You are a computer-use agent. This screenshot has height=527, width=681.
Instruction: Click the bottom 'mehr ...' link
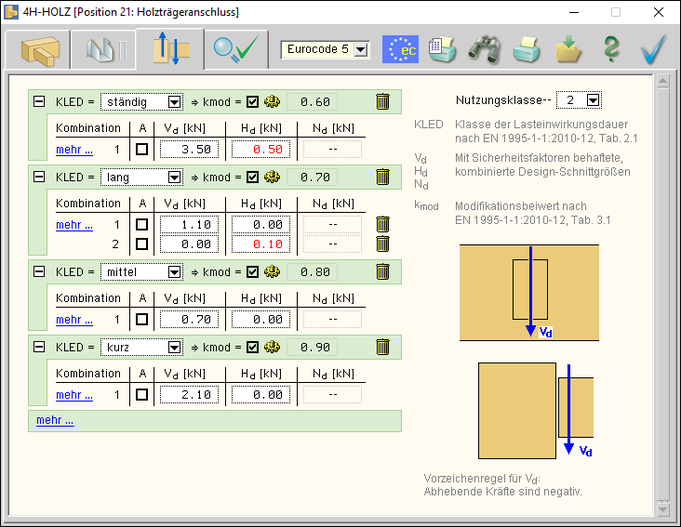coord(55,420)
